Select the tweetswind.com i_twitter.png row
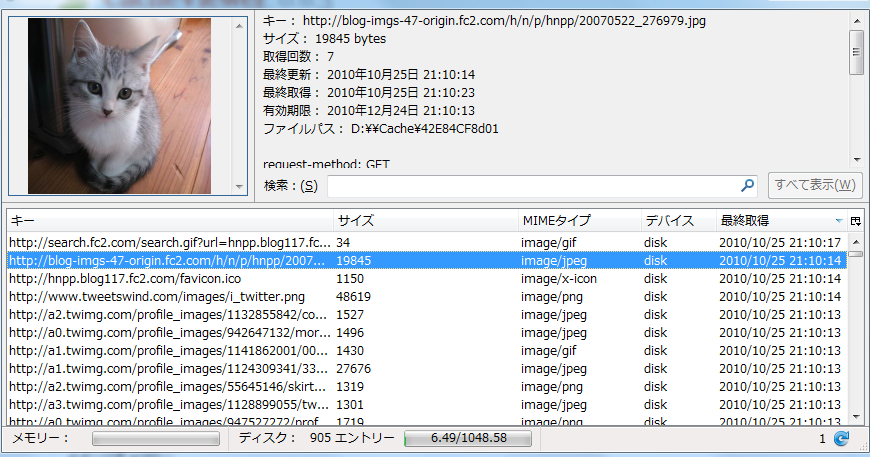Viewport: 870px width, 457px height. tap(427, 297)
